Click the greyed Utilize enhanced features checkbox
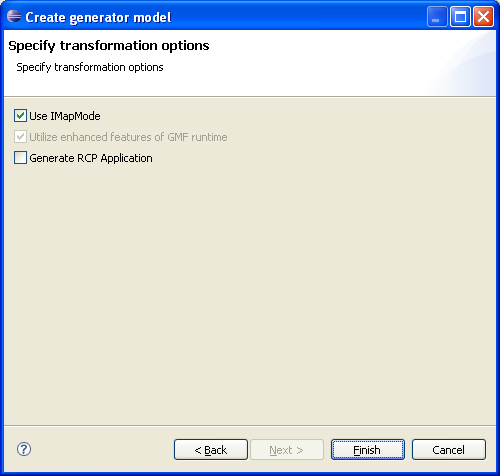500x476 pixels. tap(20, 137)
